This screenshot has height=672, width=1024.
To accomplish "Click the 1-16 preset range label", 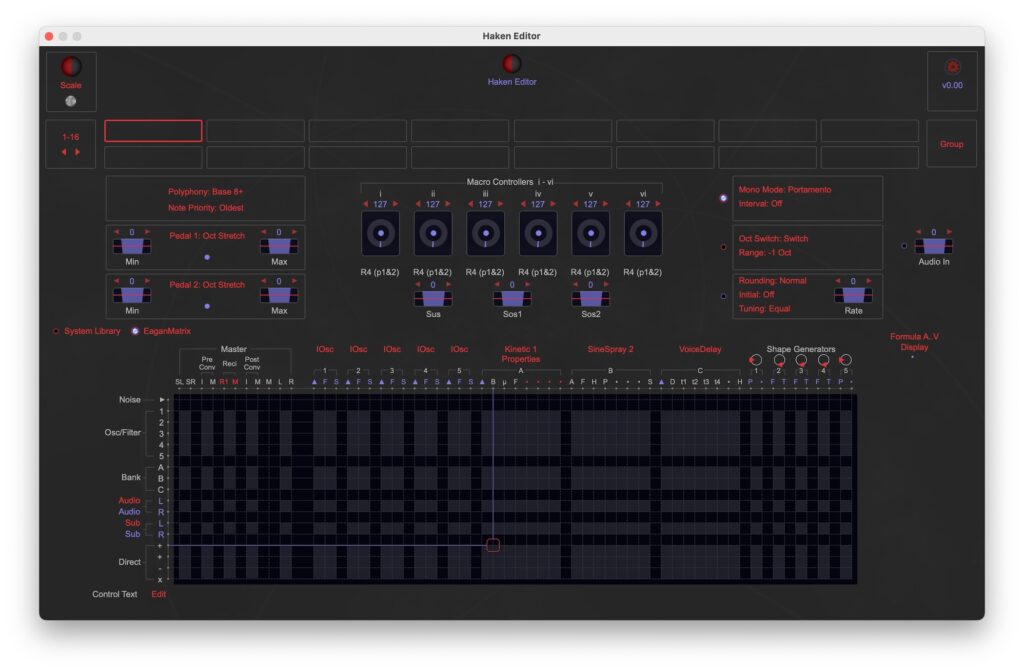I will coord(71,137).
